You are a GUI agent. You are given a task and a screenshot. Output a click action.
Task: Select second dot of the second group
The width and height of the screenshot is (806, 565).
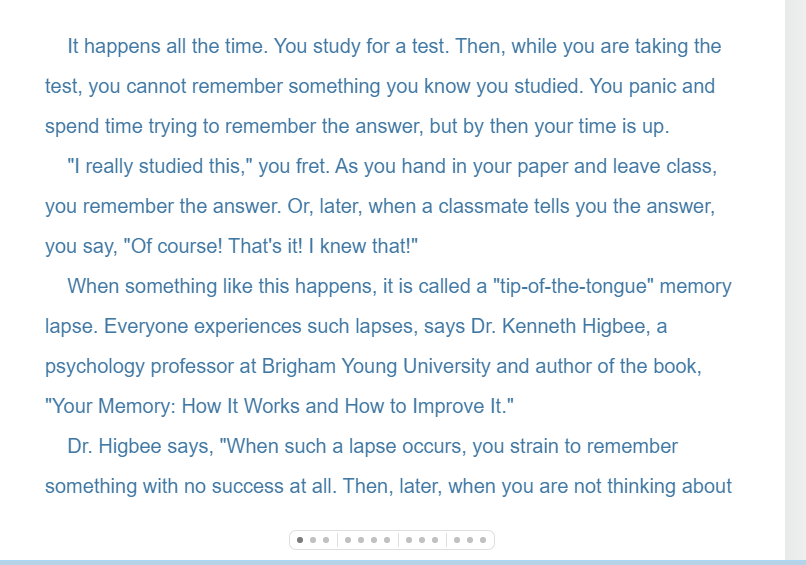coord(361,540)
